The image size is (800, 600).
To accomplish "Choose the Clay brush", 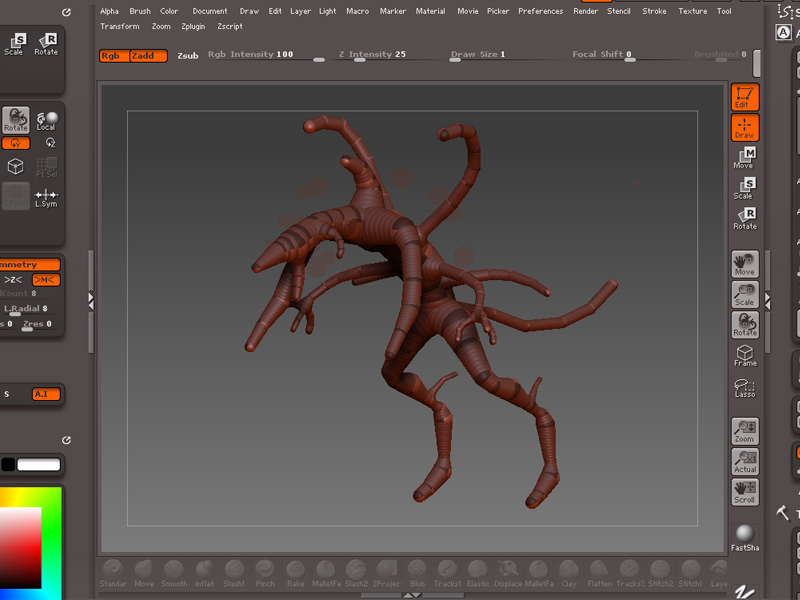I will point(569,573).
